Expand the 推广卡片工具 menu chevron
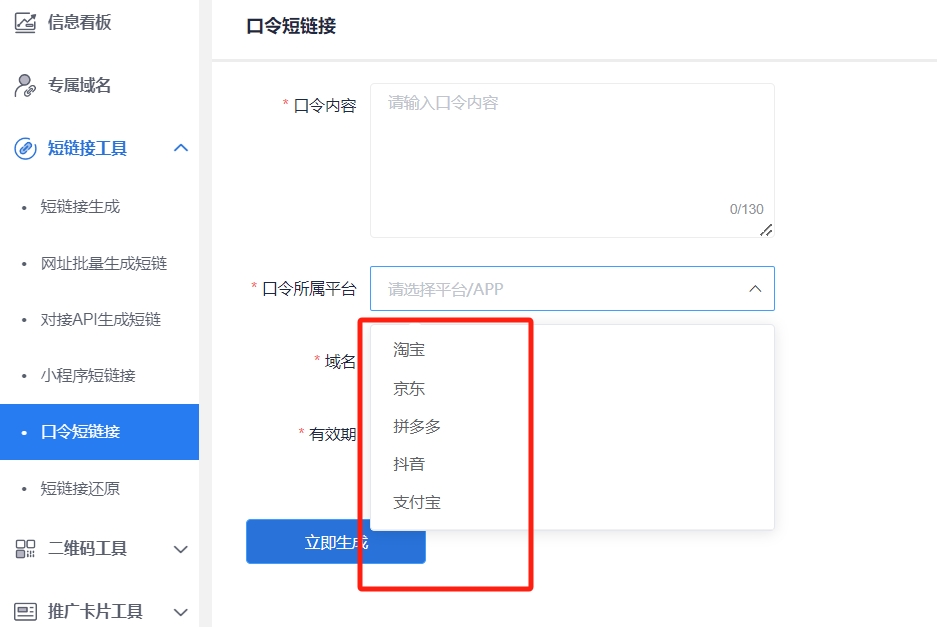 181,611
